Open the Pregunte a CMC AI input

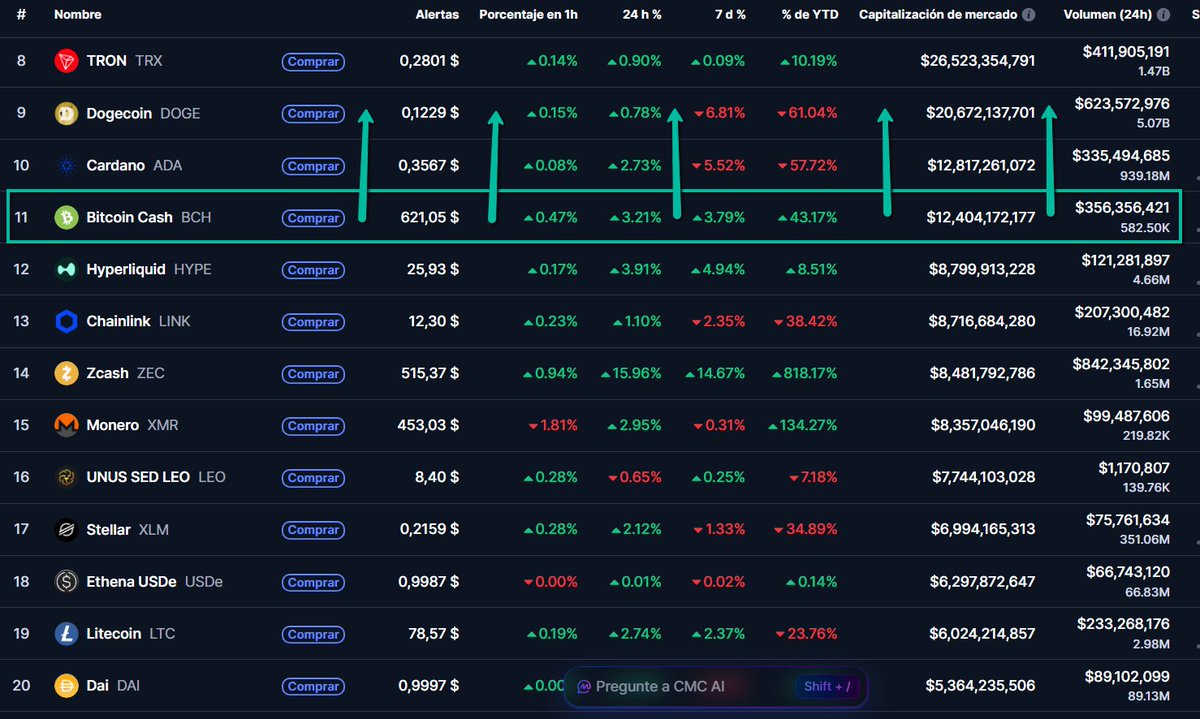click(714, 687)
